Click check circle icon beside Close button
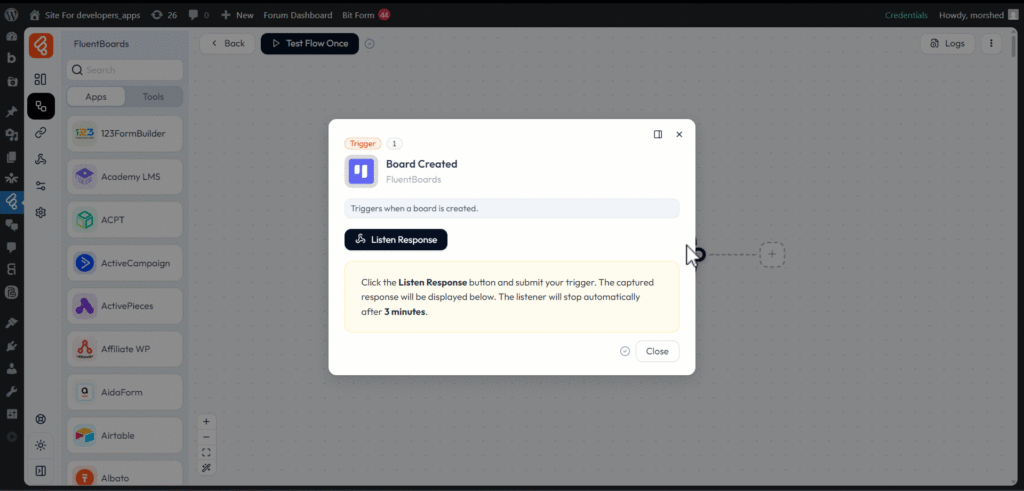The height and width of the screenshot is (491, 1024). click(625, 351)
